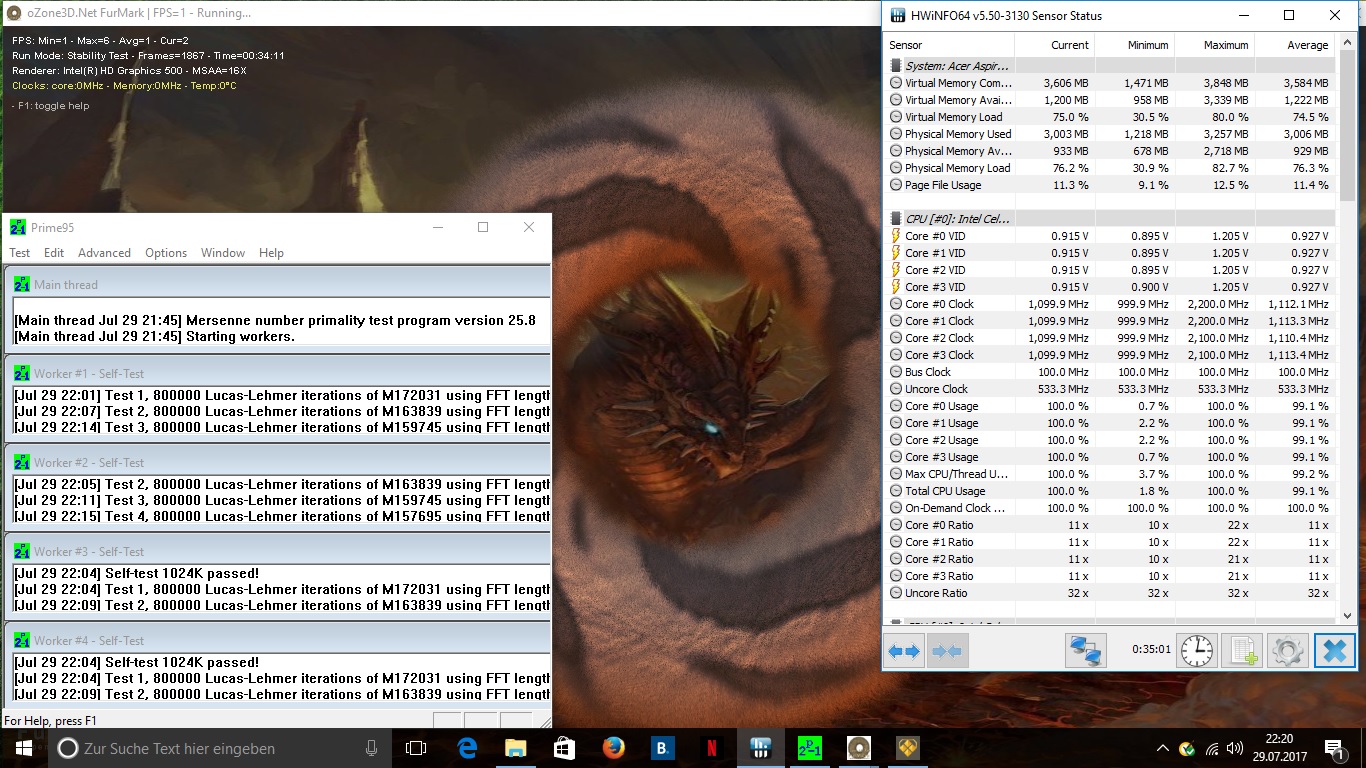Click the lightning icon beside Core #0 VID
Image resolution: width=1366 pixels, height=768 pixels.
coord(896,236)
